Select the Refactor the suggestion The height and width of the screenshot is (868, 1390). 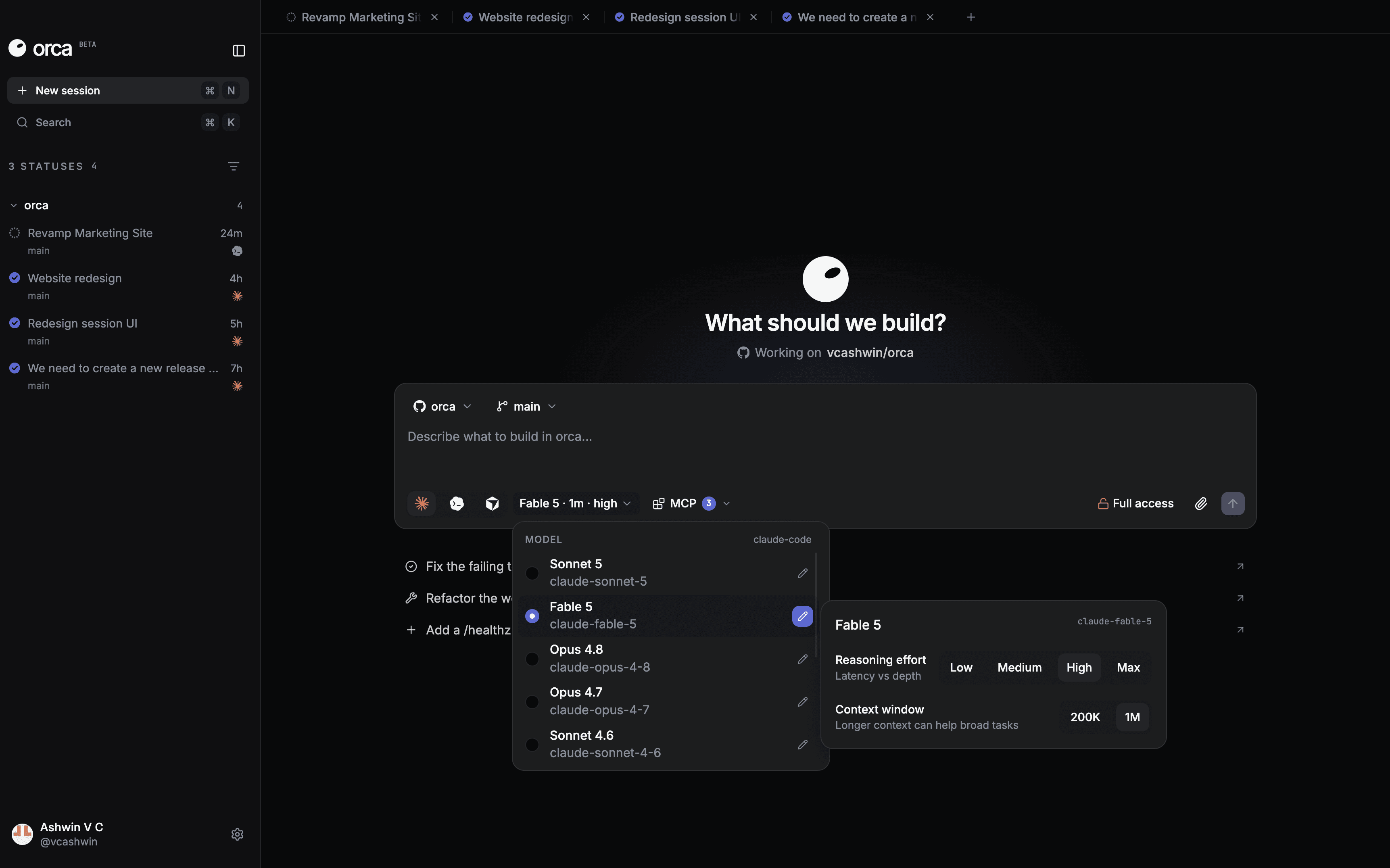point(458,598)
